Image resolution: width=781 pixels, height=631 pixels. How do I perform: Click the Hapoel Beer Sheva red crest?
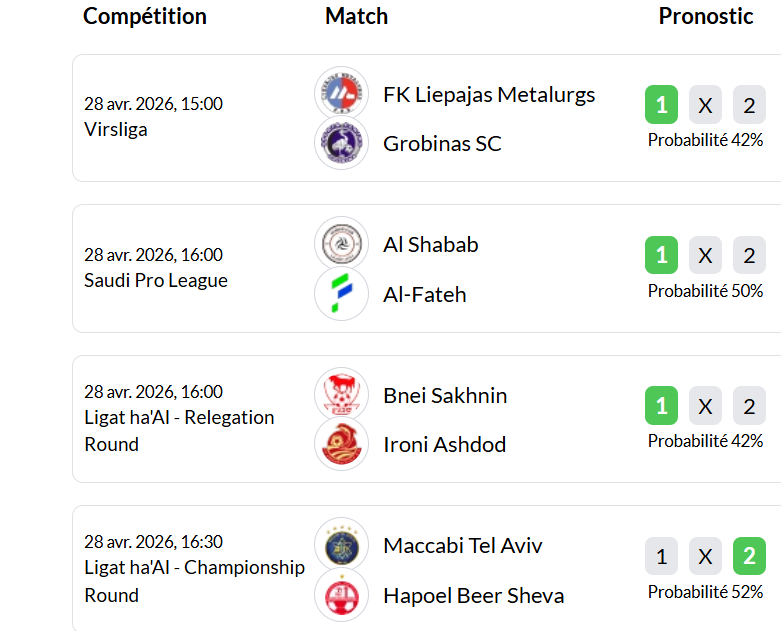coord(341,596)
